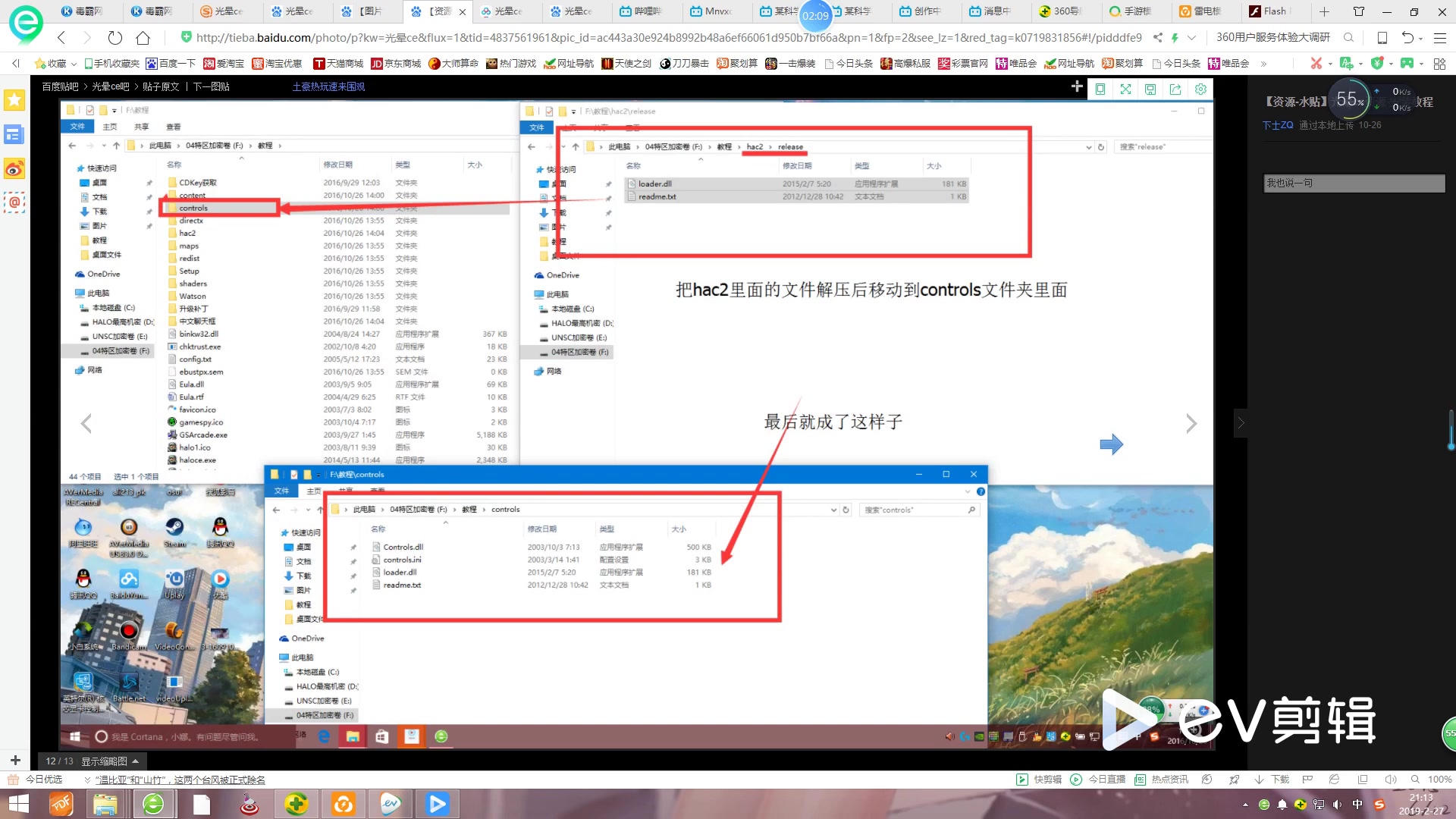The image size is (1456, 819).
Task: Switch to the 【图片 browser tab
Action: [368, 11]
